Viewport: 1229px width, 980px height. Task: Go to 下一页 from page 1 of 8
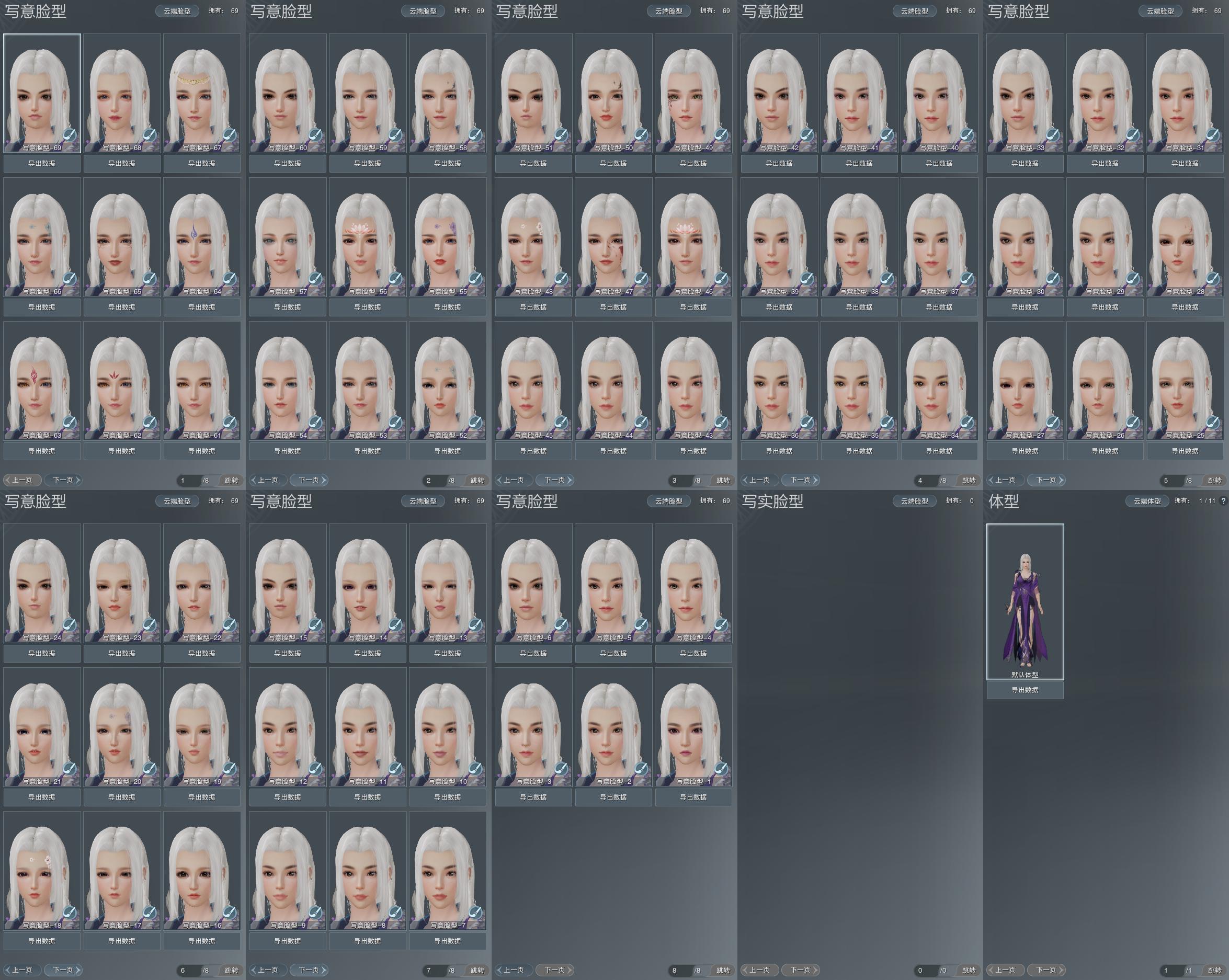point(63,480)
